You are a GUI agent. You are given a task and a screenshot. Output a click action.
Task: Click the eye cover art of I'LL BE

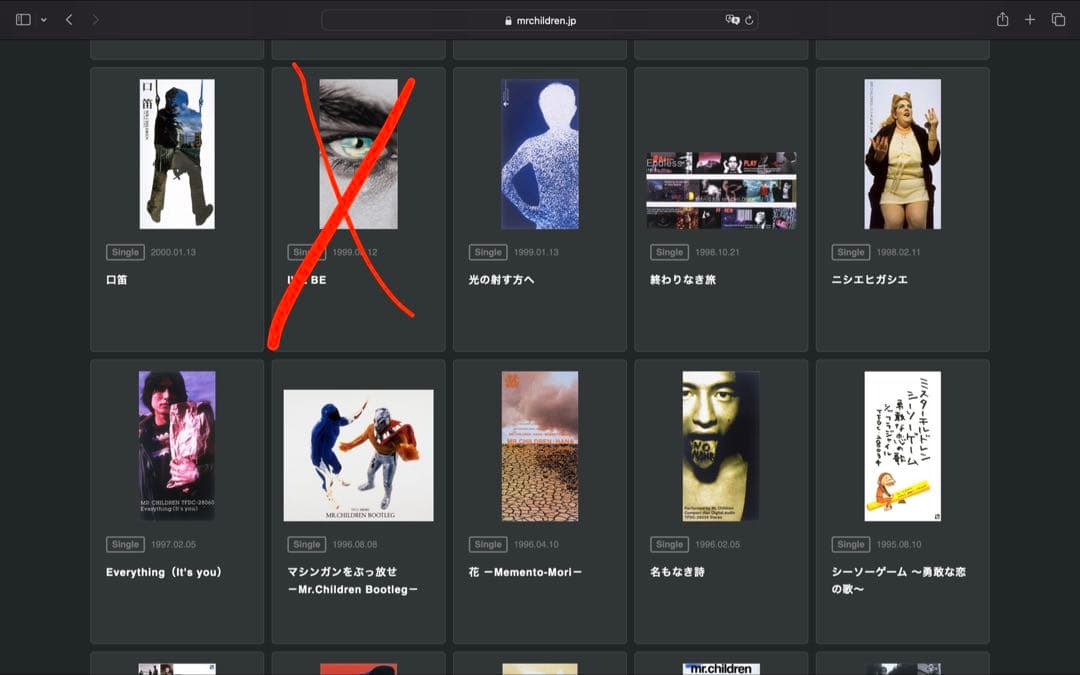point(358,154)
